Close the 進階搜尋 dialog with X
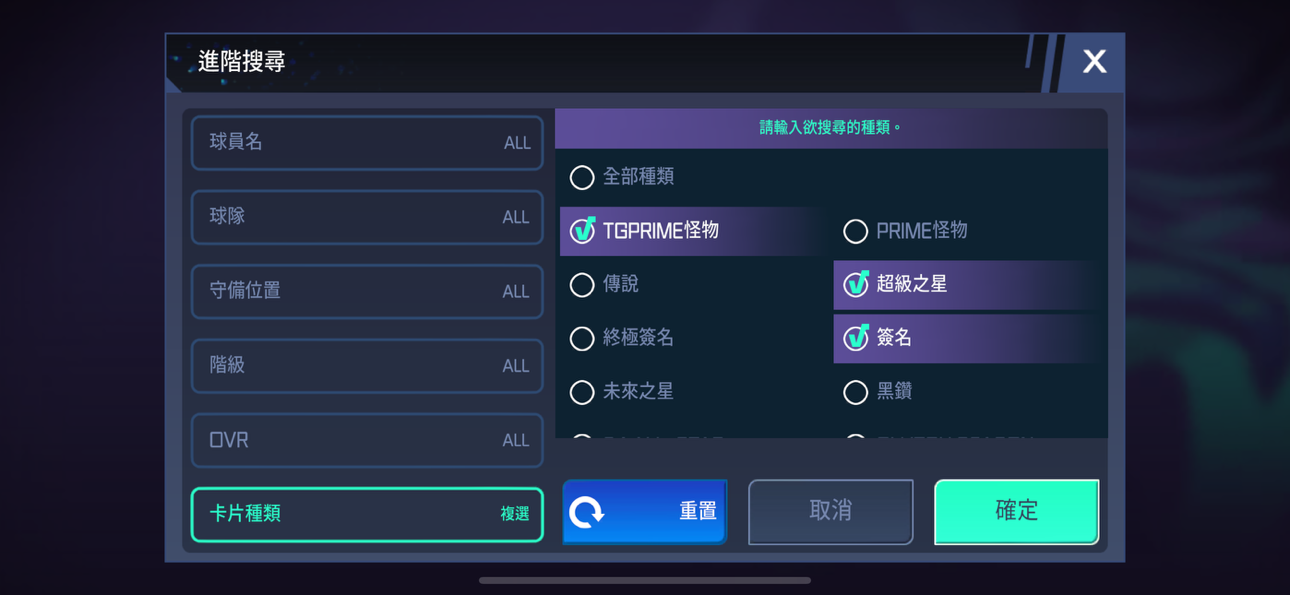Image resolution: width=1290 pixels, height=595 pixels. pyautogui.click(x=1094, y=62)
